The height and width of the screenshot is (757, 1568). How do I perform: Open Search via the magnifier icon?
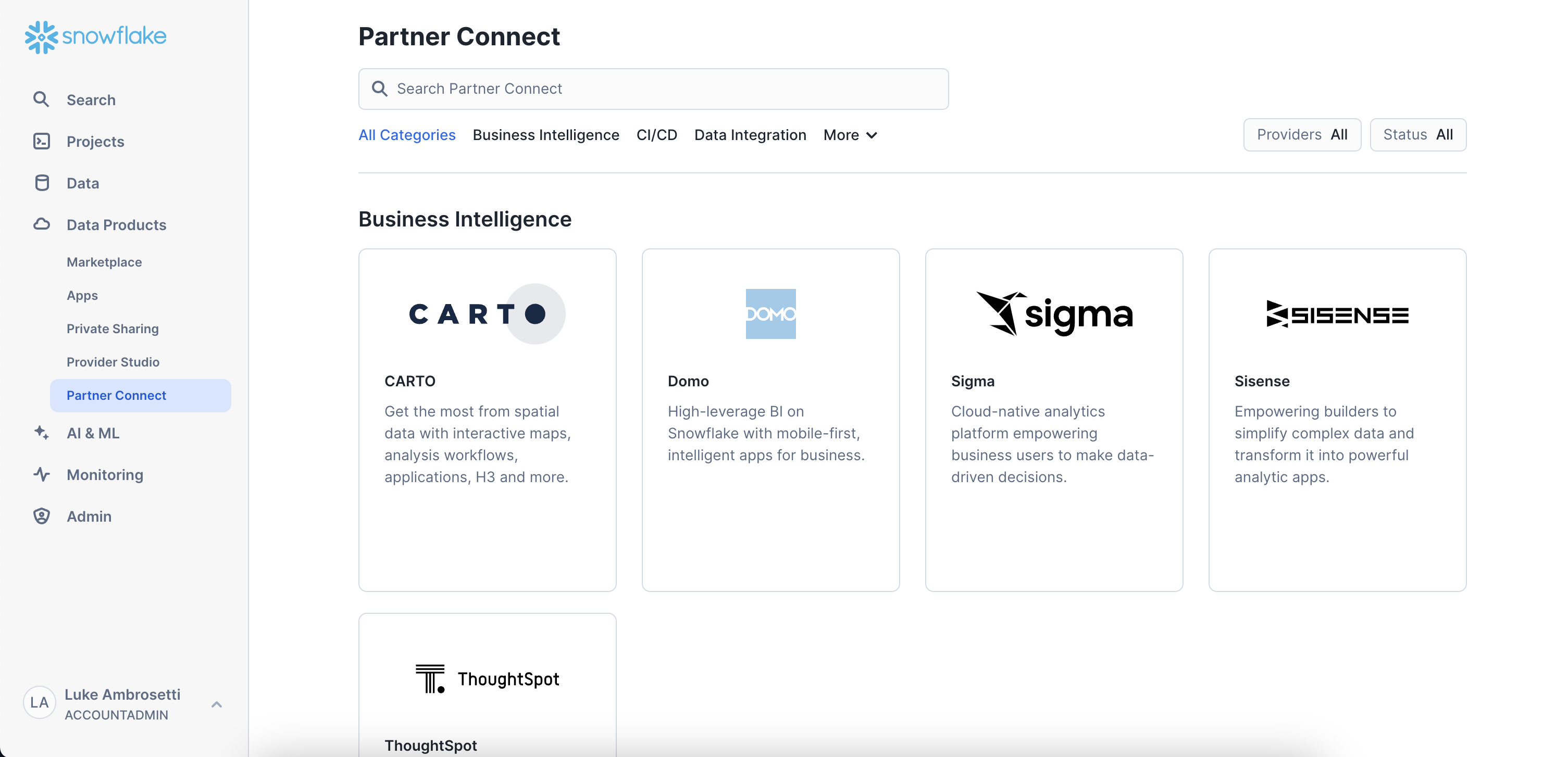coord(41,99)
